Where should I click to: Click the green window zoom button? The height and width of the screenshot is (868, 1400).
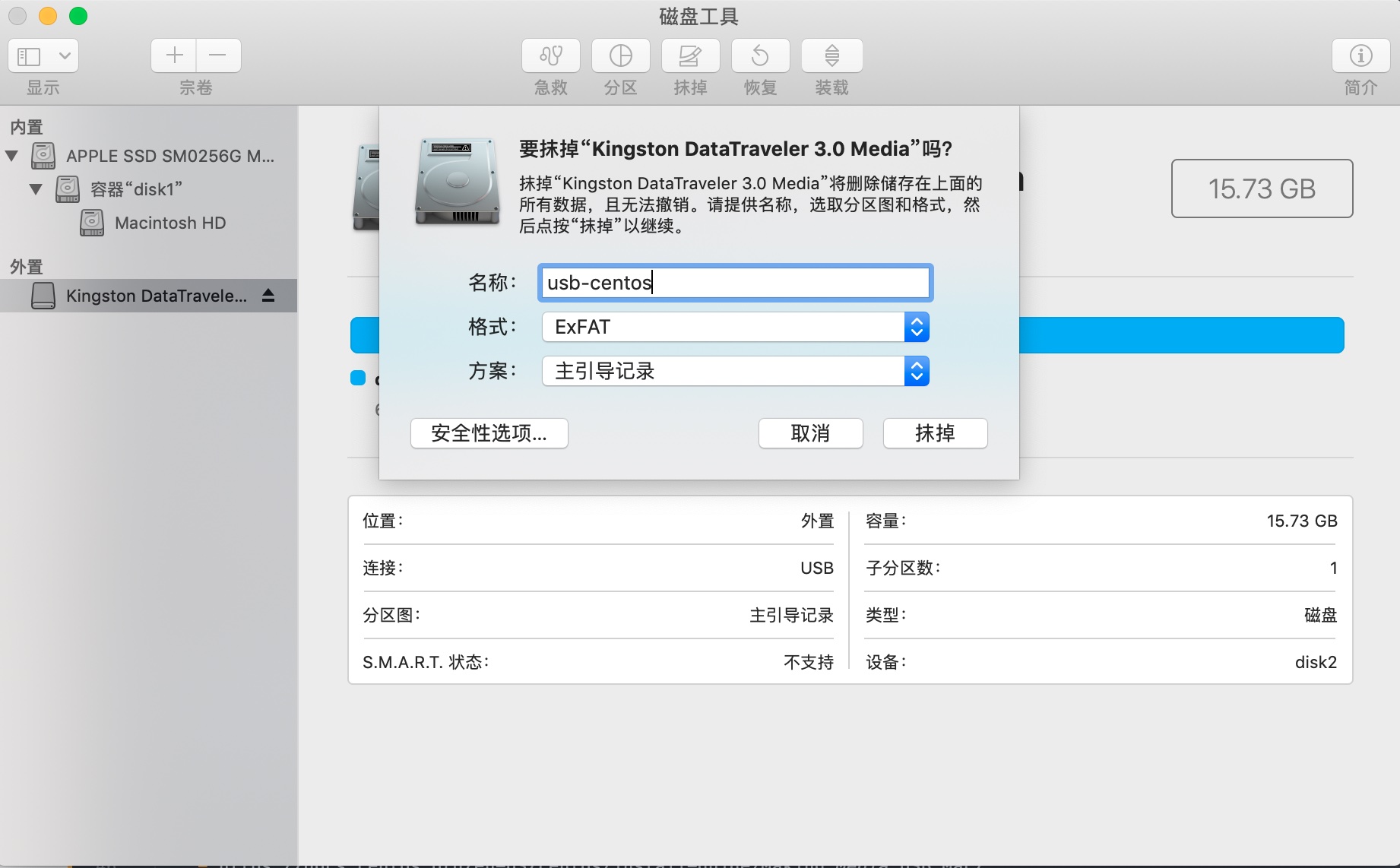[x=78, y=16]
